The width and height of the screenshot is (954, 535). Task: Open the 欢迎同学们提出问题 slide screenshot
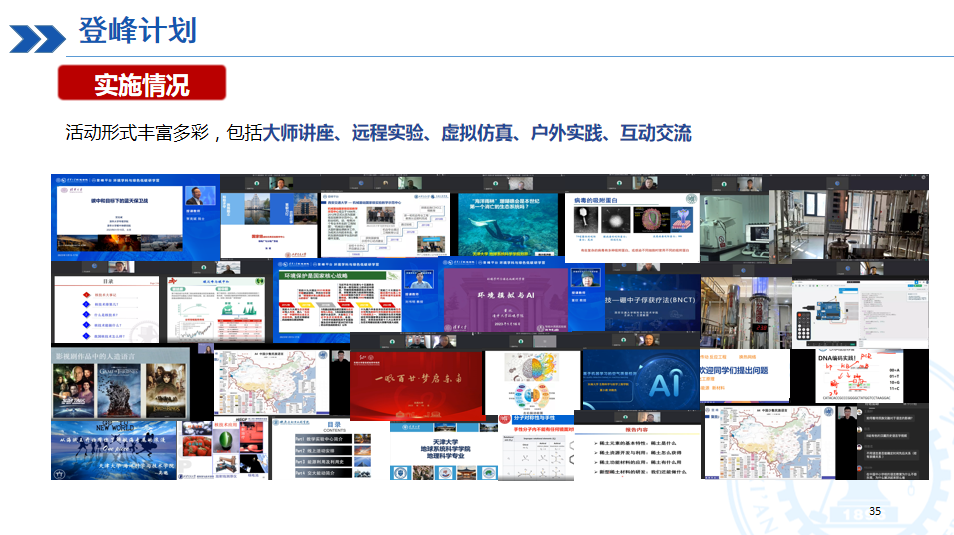coord(745,375)
